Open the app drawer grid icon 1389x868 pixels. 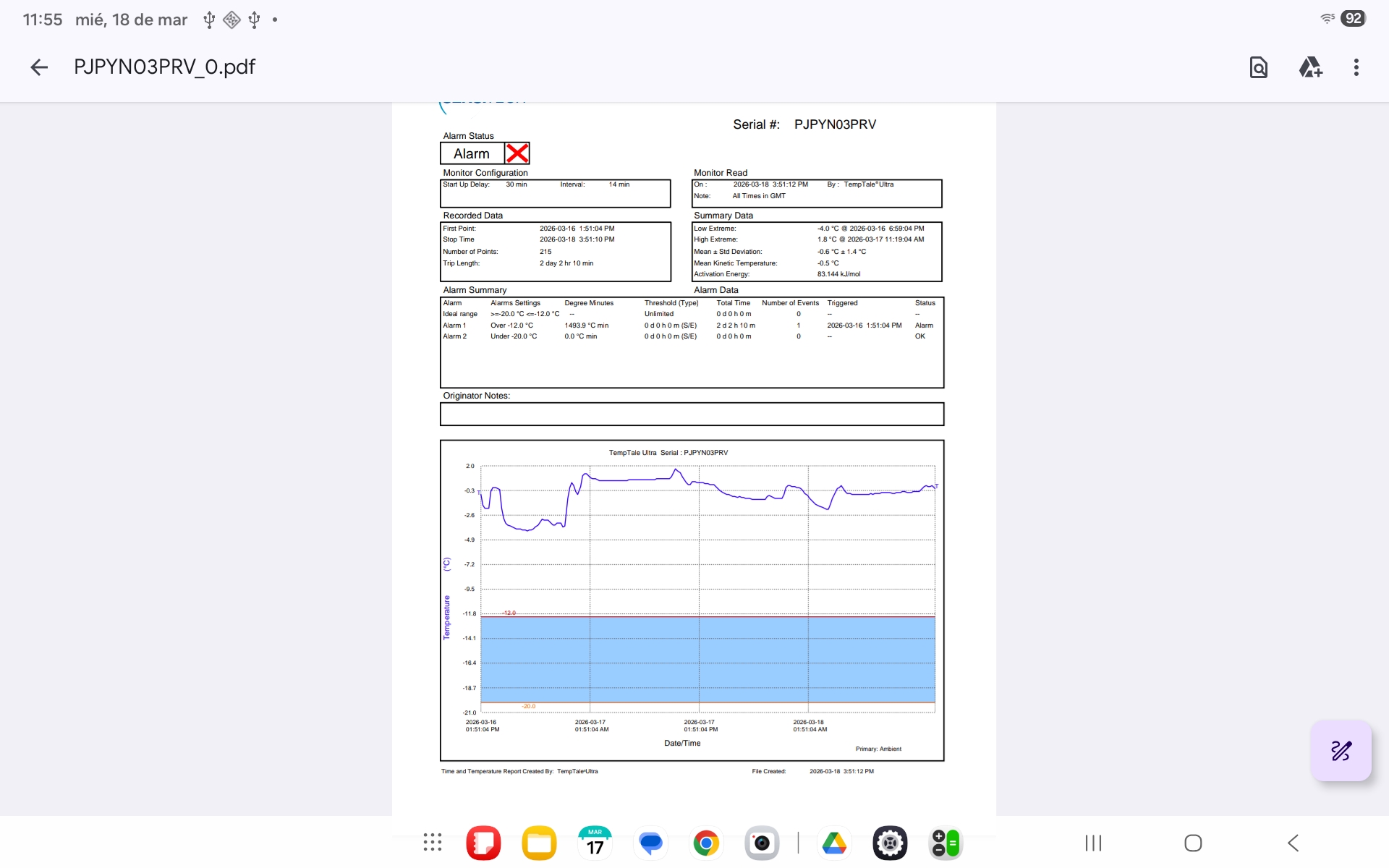[x=433, y=843]
